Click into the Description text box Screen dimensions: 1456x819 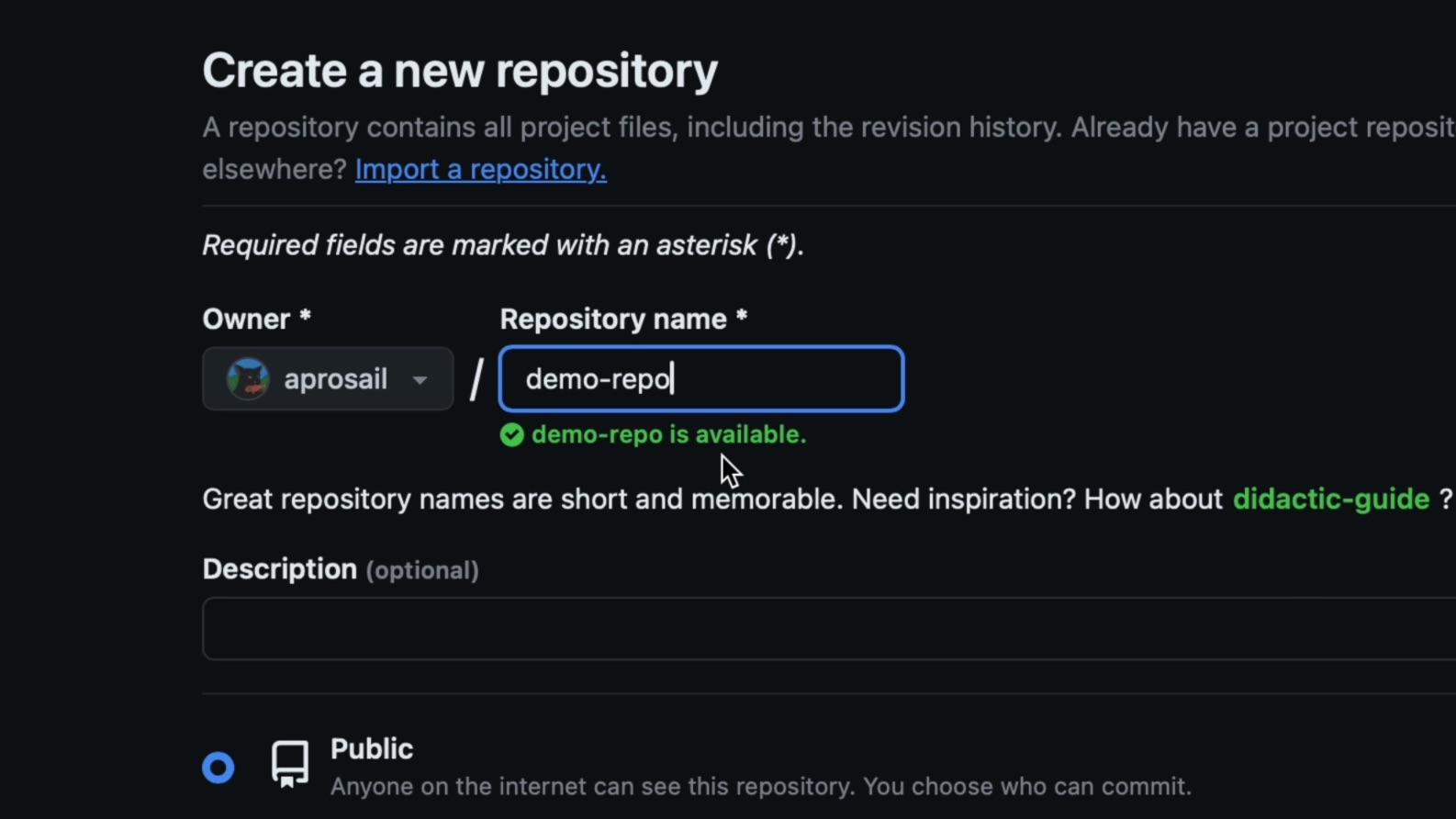point(826,629)
